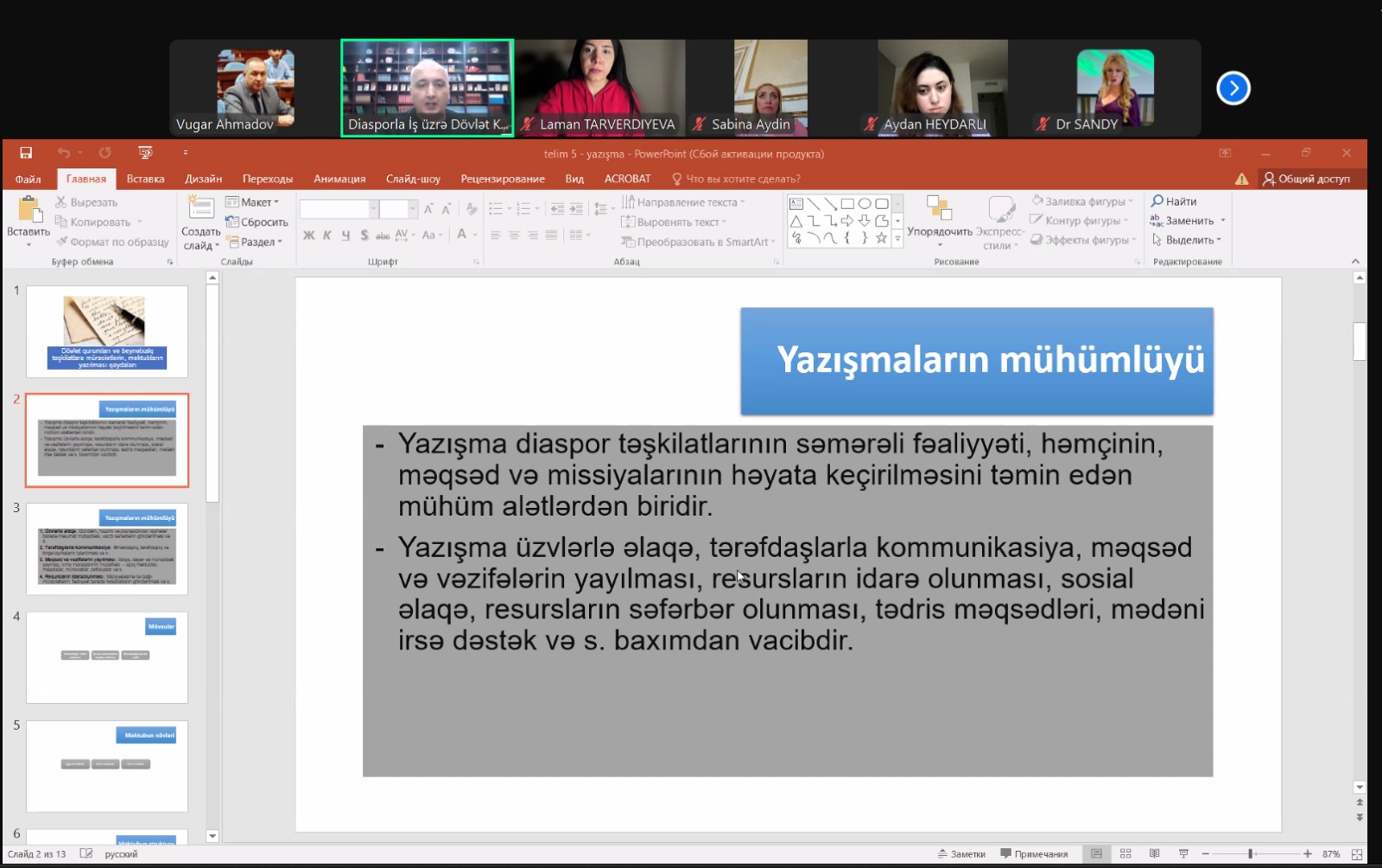Image resolution: width=1382 pixels, height=868 pixels.
Task: Switch to the Анимация ribbon tab
Action: [339, 179]
